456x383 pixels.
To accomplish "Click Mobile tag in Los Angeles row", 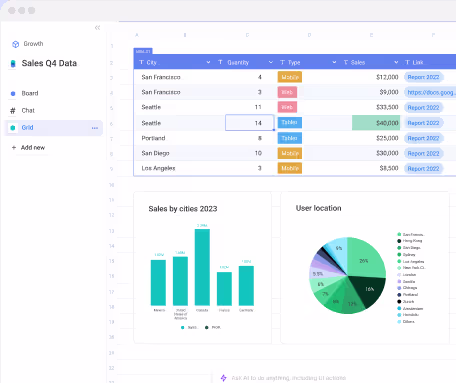I will (290, 168).
